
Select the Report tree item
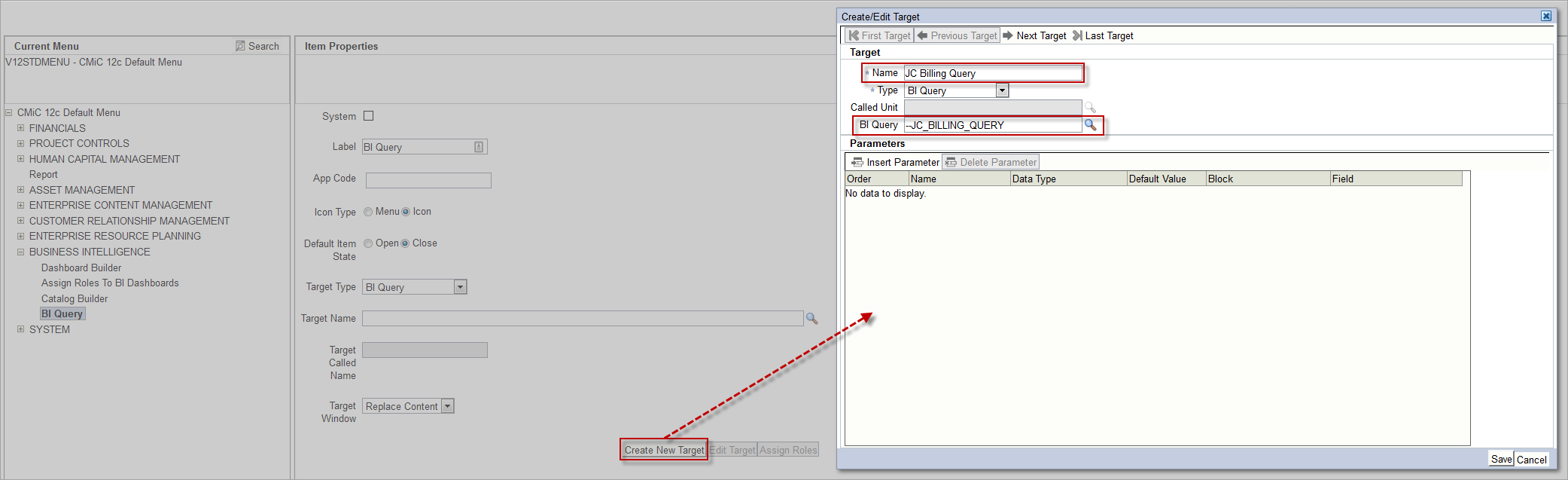[43, 174]
